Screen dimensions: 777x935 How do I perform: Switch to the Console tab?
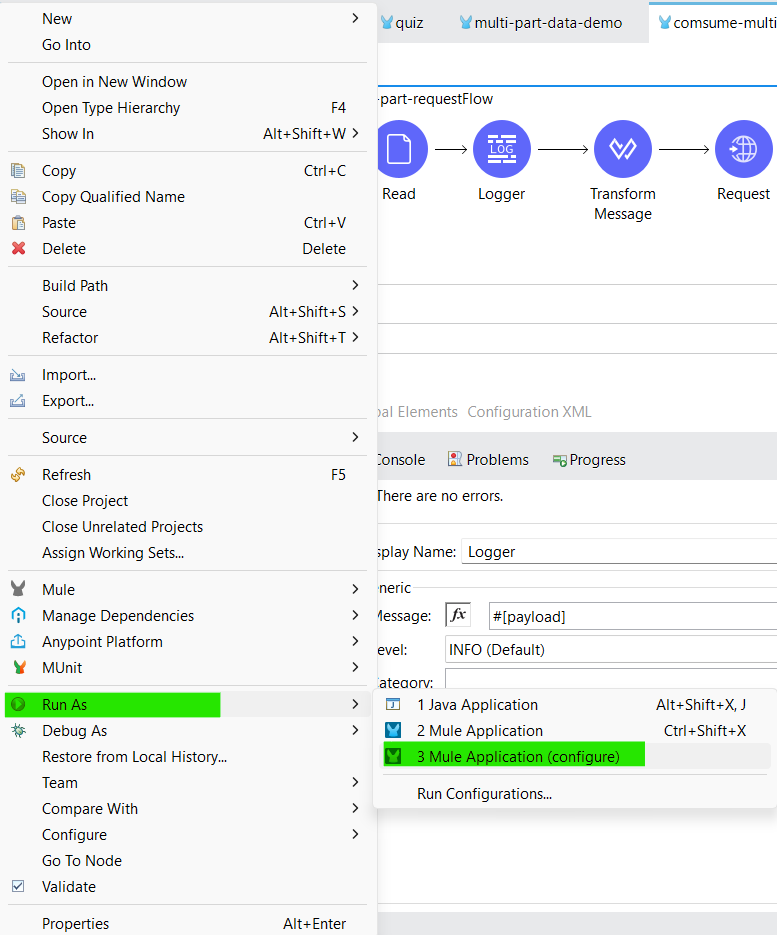click(x=401, y=460)
